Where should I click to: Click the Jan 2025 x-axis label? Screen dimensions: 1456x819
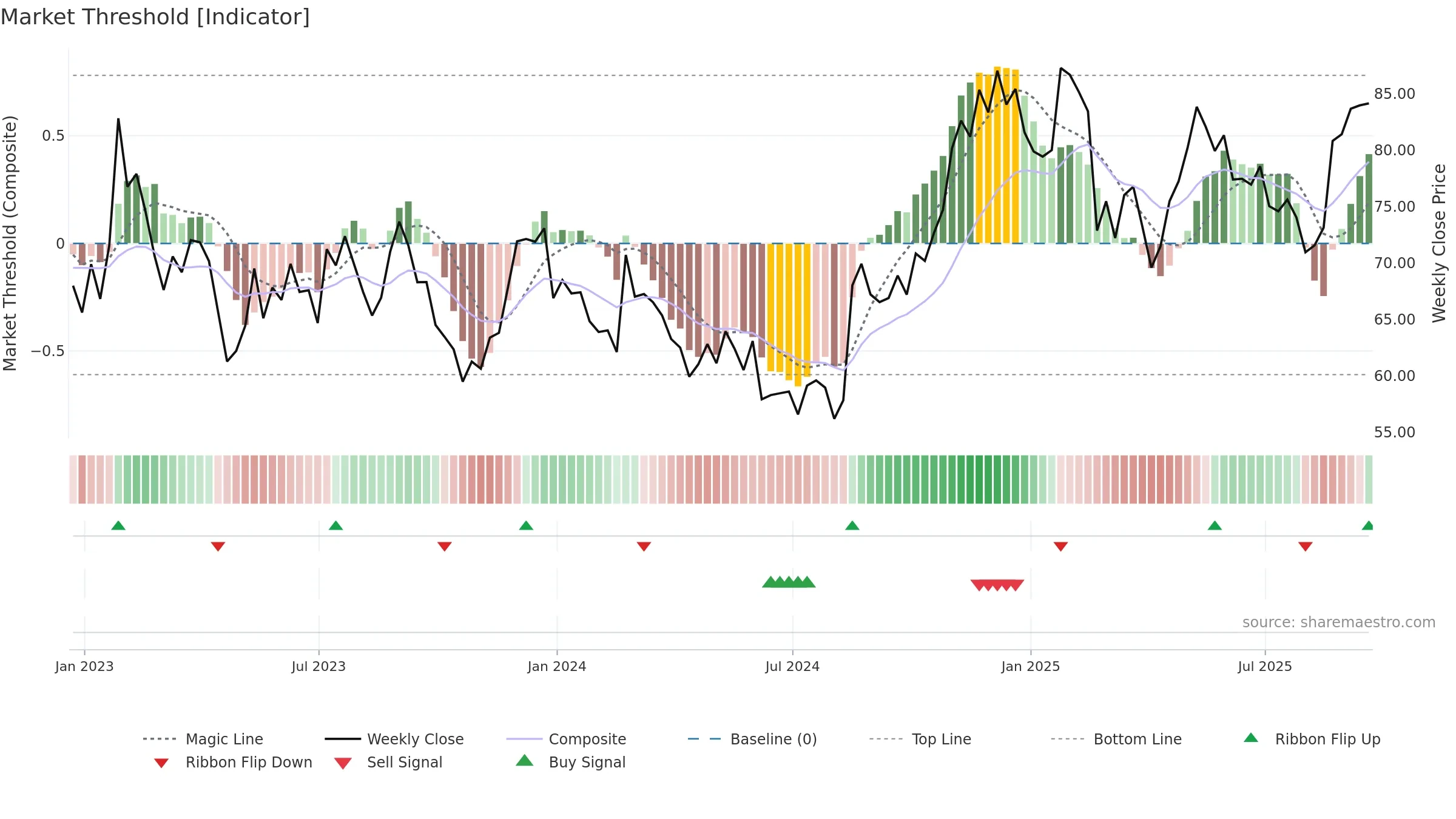tap(1031, 666)
